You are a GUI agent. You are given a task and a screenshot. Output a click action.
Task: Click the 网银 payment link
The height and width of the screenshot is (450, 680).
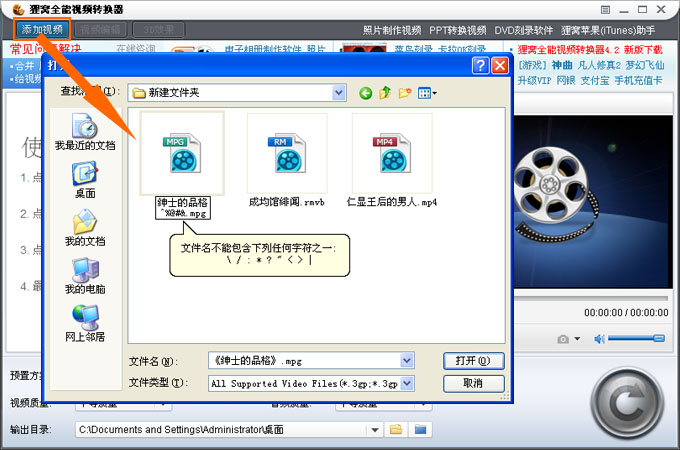coord(566,81)
